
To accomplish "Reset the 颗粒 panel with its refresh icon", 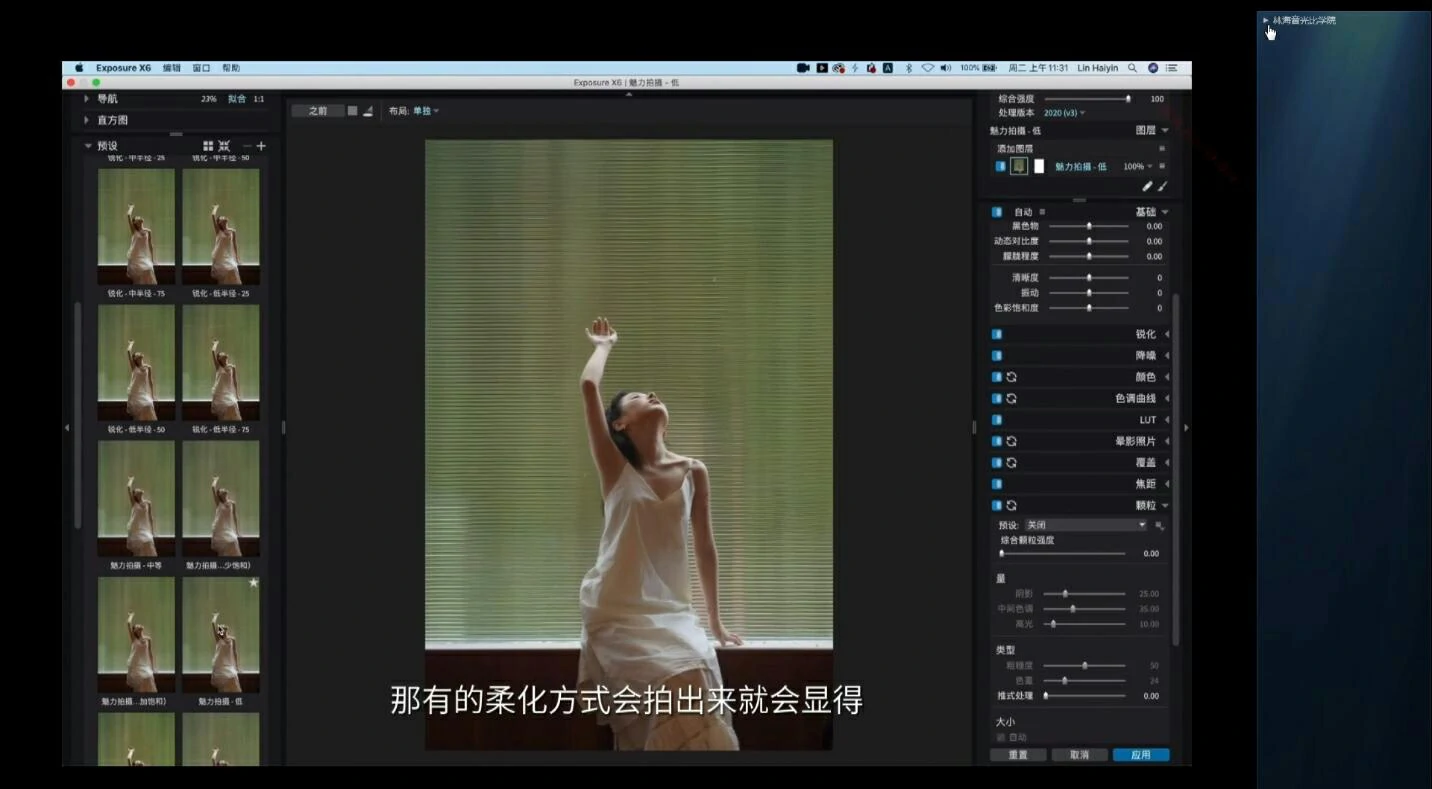I will point(1011,505).
